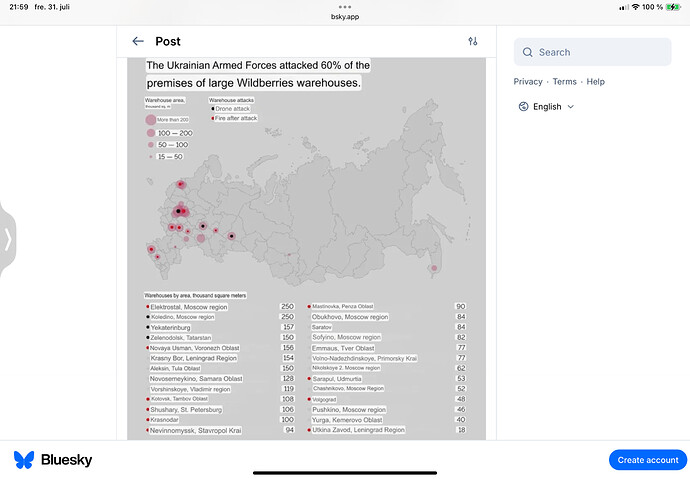Viewport: 690px width, 479px height.
Task: Click the date 'fre. 31. juli' in status bar
Action: pos(52,7)
